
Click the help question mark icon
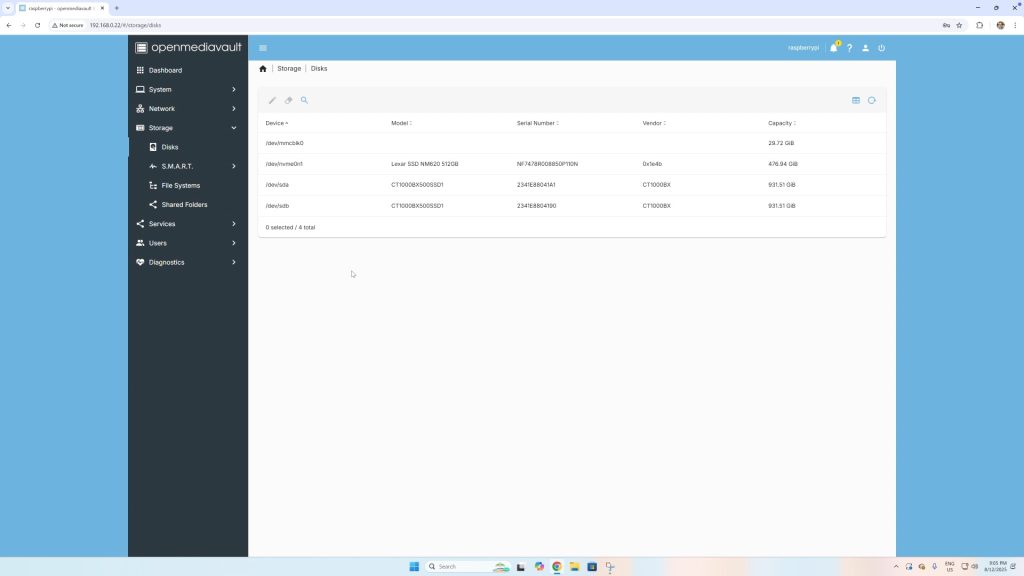tap(850, 47)
